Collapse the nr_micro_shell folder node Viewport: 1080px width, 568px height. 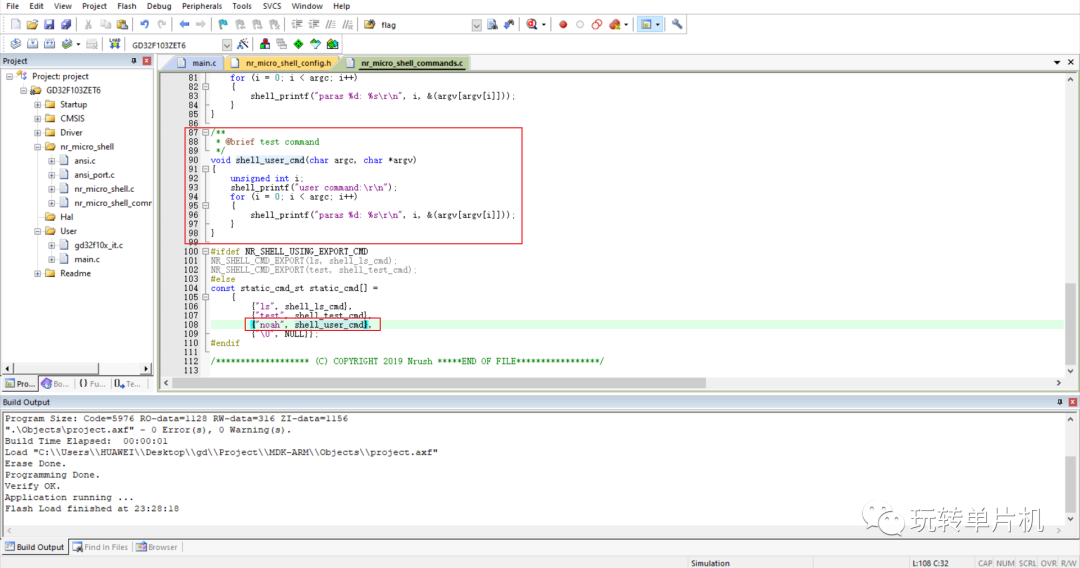tap(37, 147)
